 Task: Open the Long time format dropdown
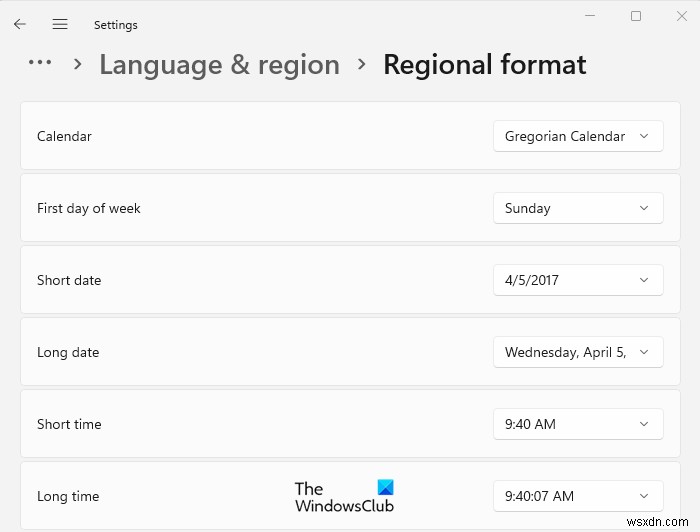pos(578,496)
